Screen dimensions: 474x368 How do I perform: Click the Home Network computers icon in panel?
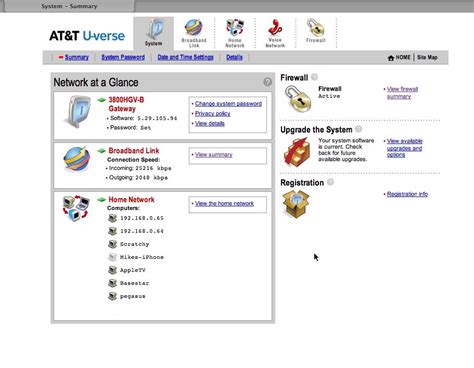pyautogui.click(x=76, y=209)
